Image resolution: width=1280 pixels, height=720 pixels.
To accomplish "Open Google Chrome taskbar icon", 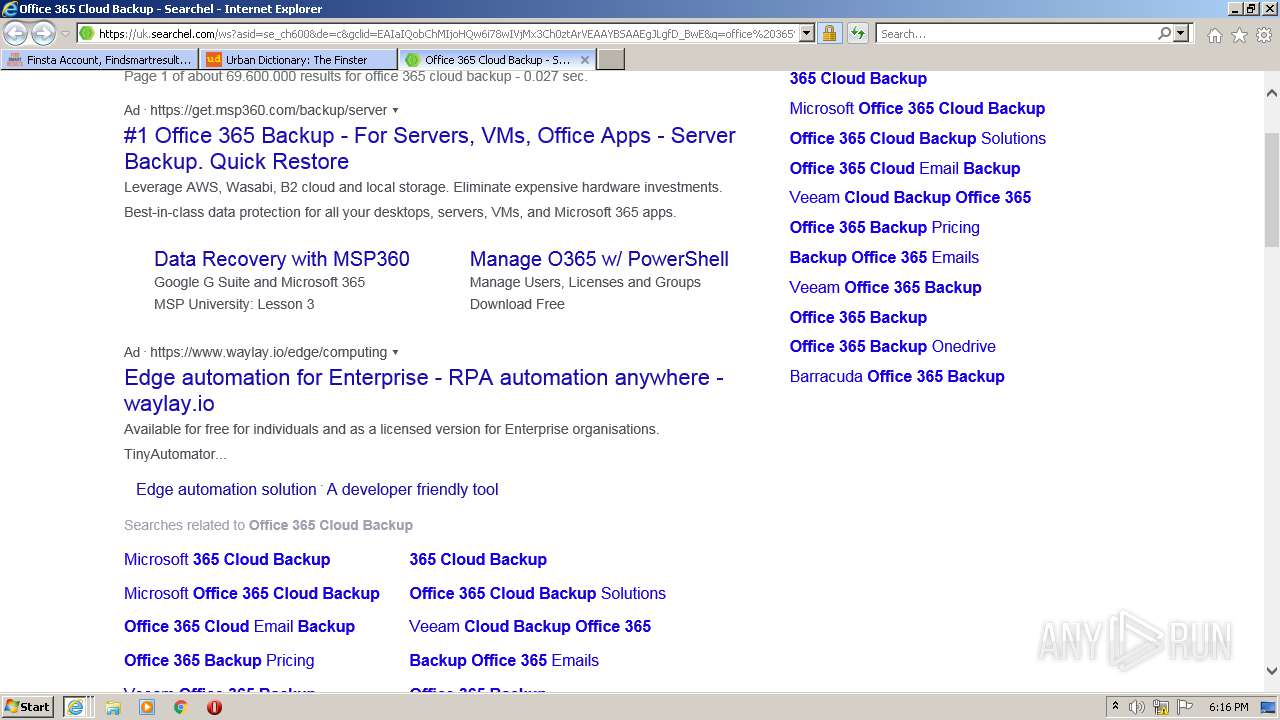I will (181, 707).
